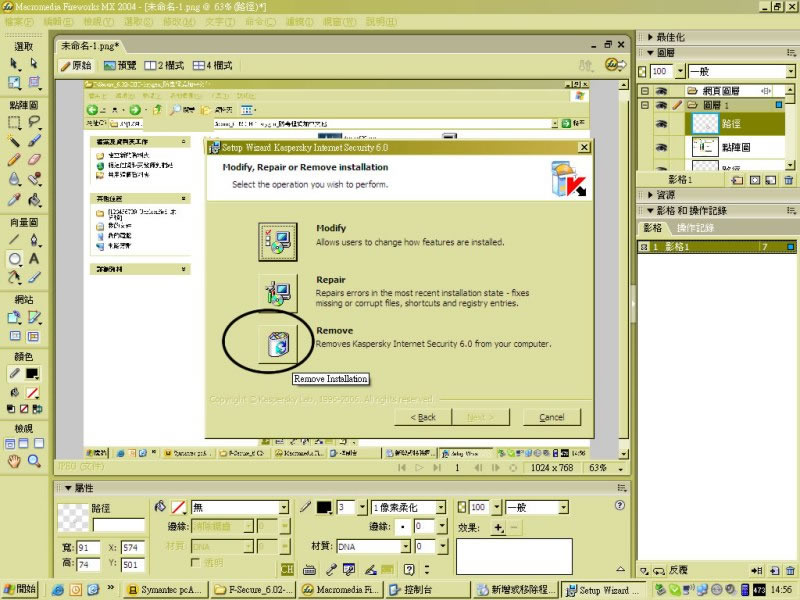The width and height of the screenshot is (800, 600).
Task: Select the Scale tool
Action: tap(14, 83)
